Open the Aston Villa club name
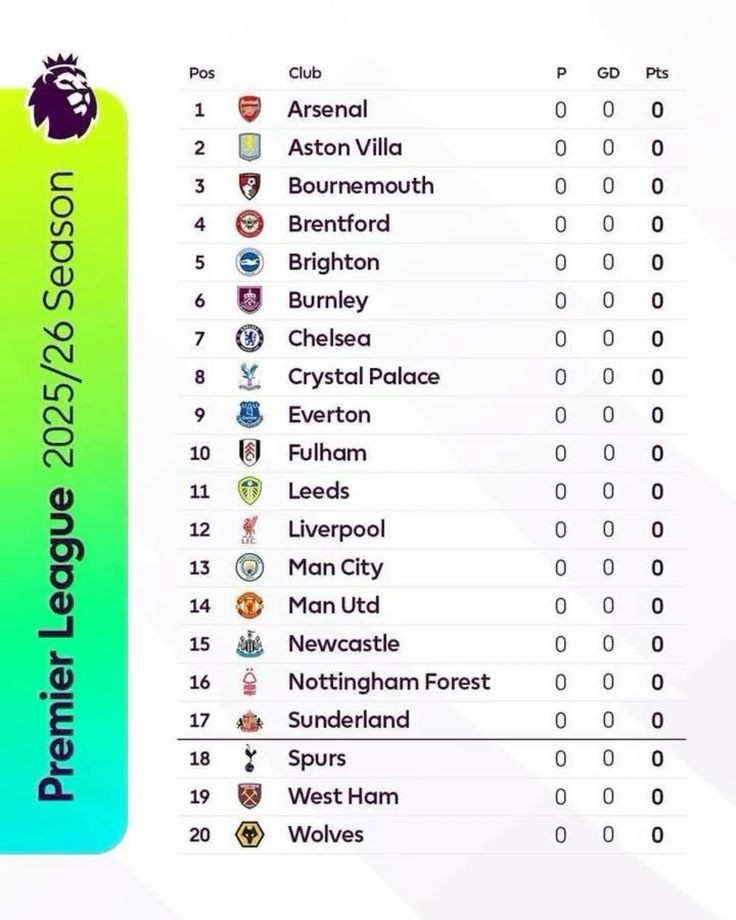Screen dimensions: 736x920 345,148
